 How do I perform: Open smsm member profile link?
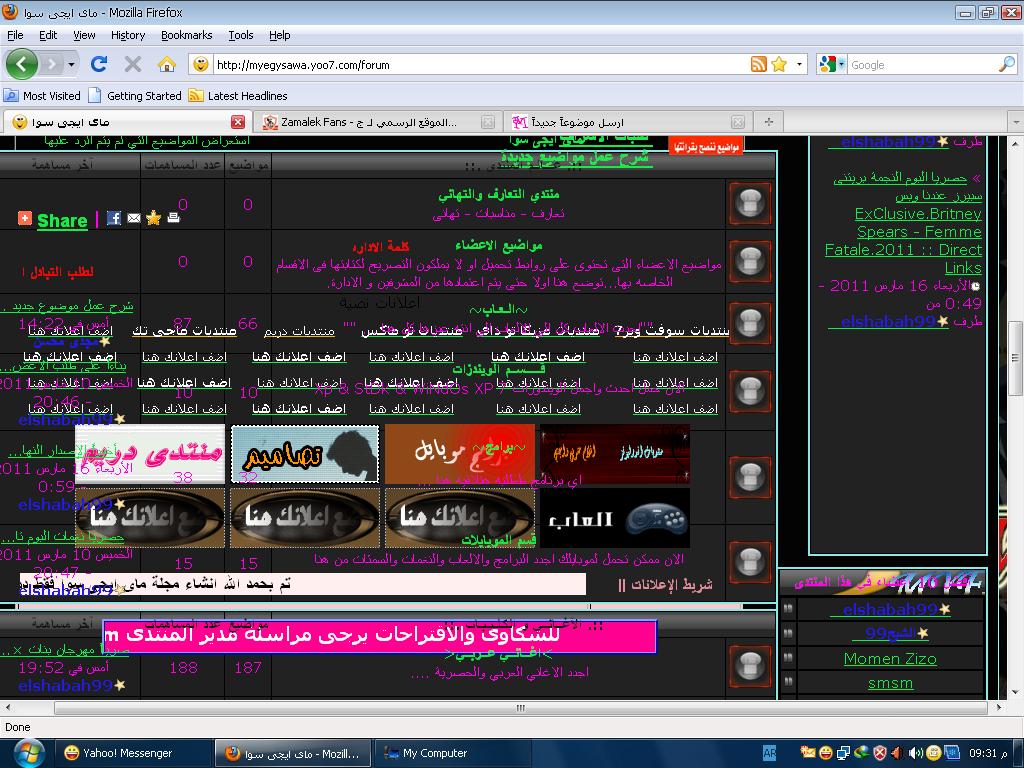click(x=890, y=683)
